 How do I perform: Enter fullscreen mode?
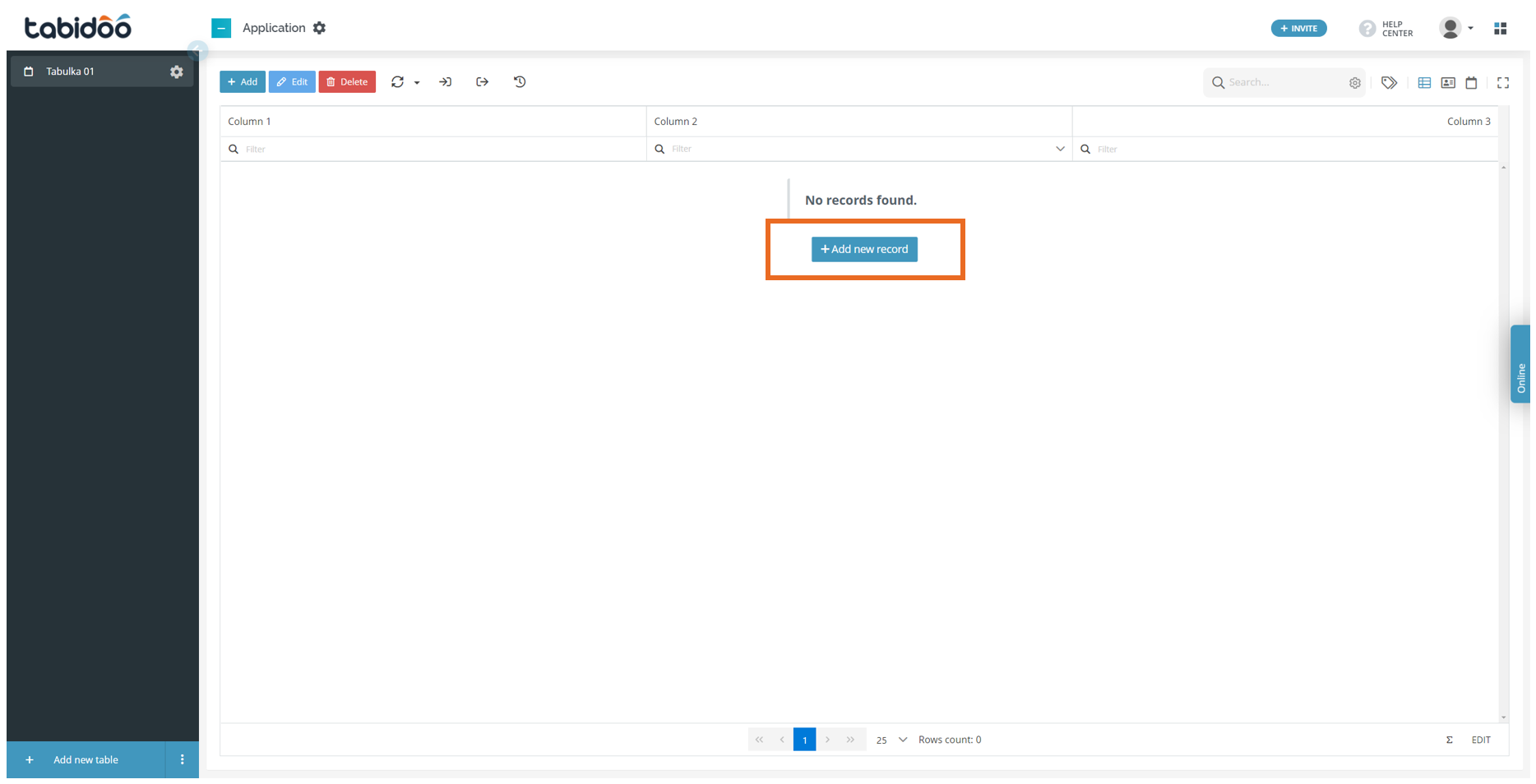point(1503,82)
